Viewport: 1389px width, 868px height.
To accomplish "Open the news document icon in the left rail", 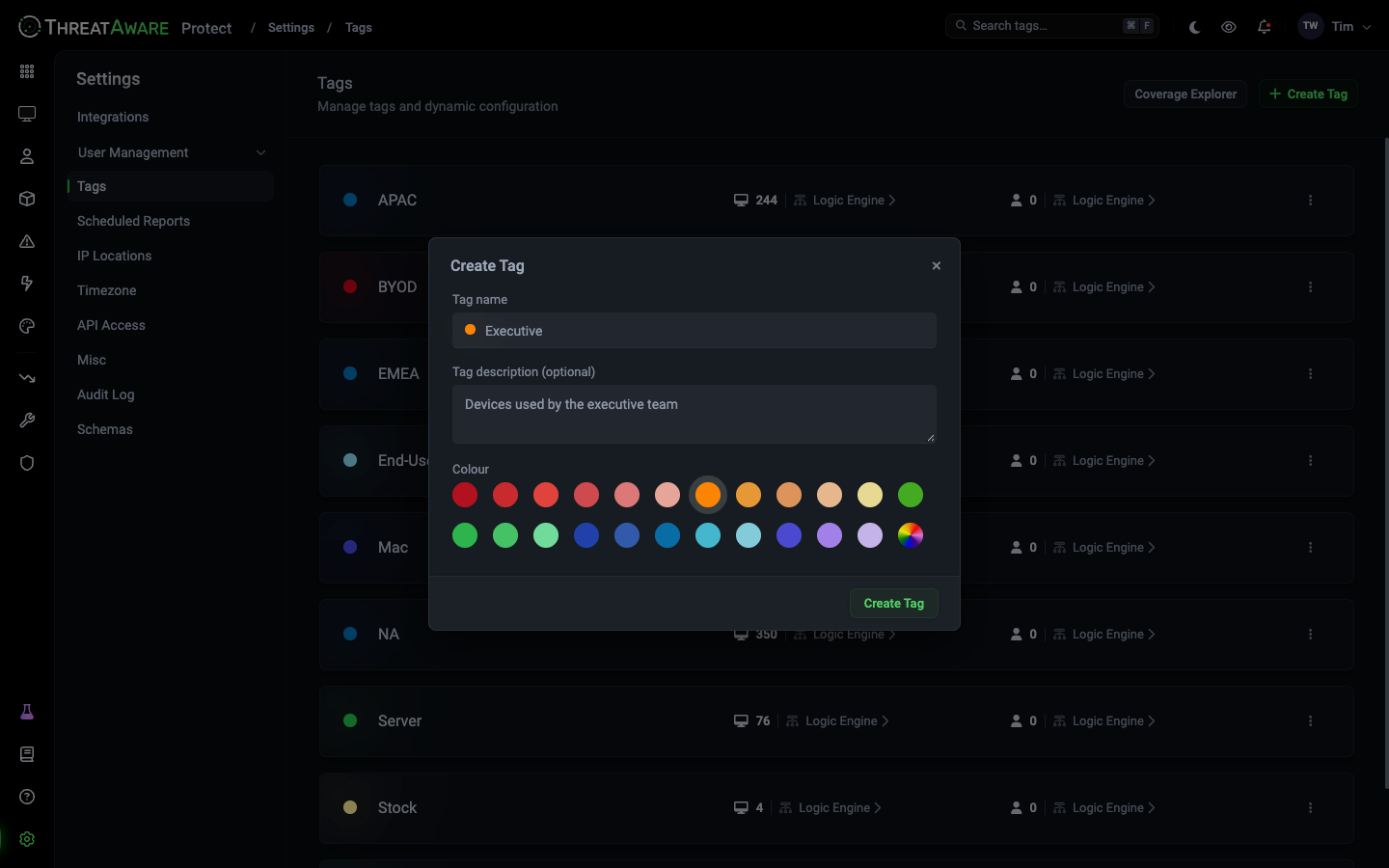I will [27, 754].
